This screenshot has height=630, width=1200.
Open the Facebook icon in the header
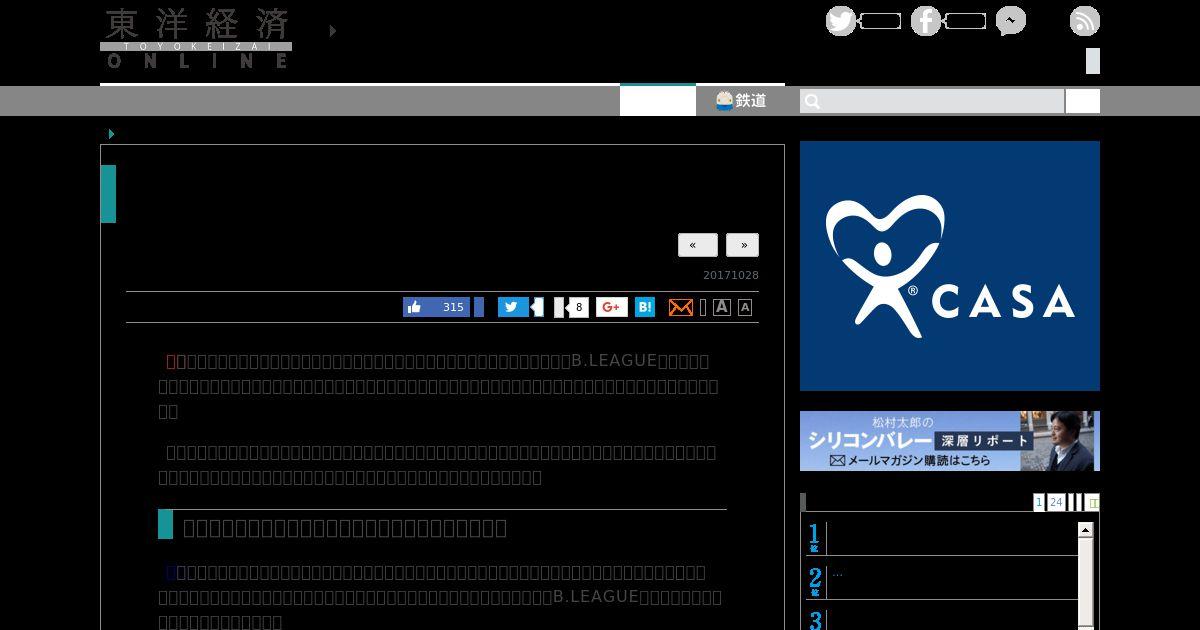click(x=926, y=21)
